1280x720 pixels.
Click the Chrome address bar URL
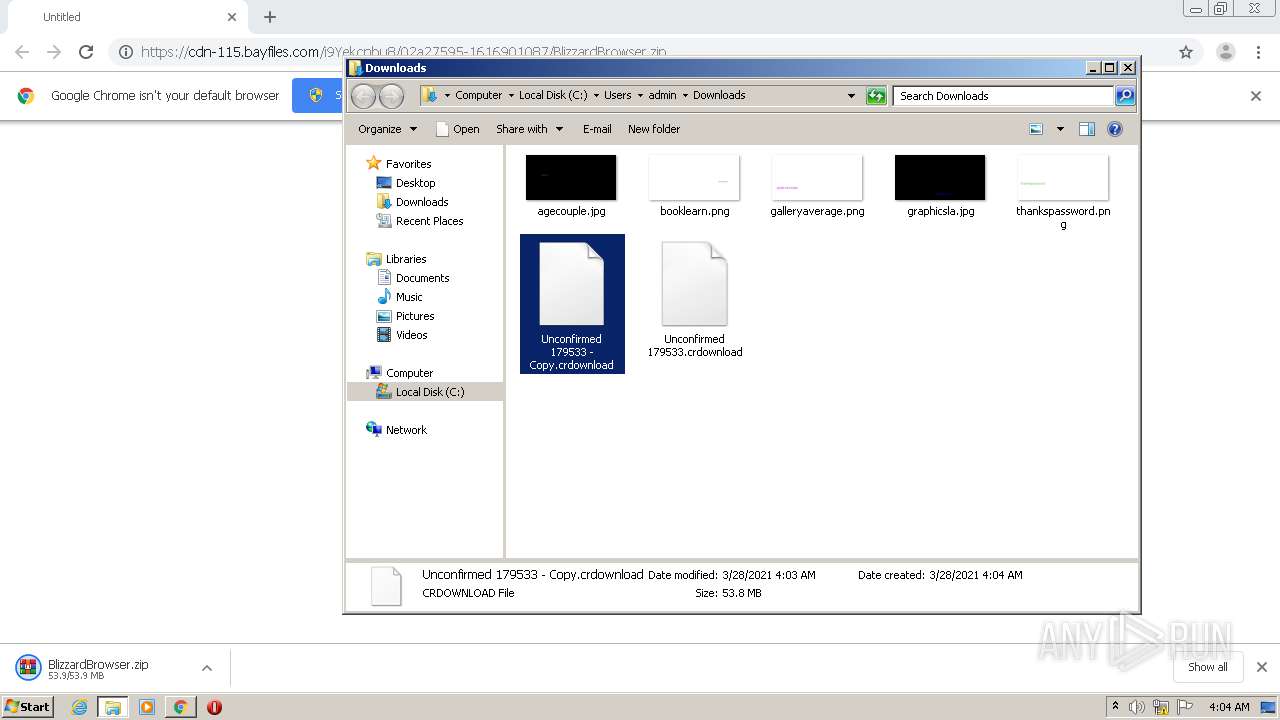(x=403, y=52)
